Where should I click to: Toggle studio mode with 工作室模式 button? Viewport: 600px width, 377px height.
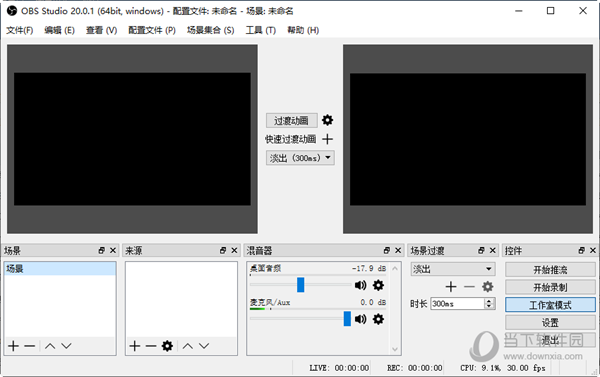pyautogui.click(x=550, y=305)
